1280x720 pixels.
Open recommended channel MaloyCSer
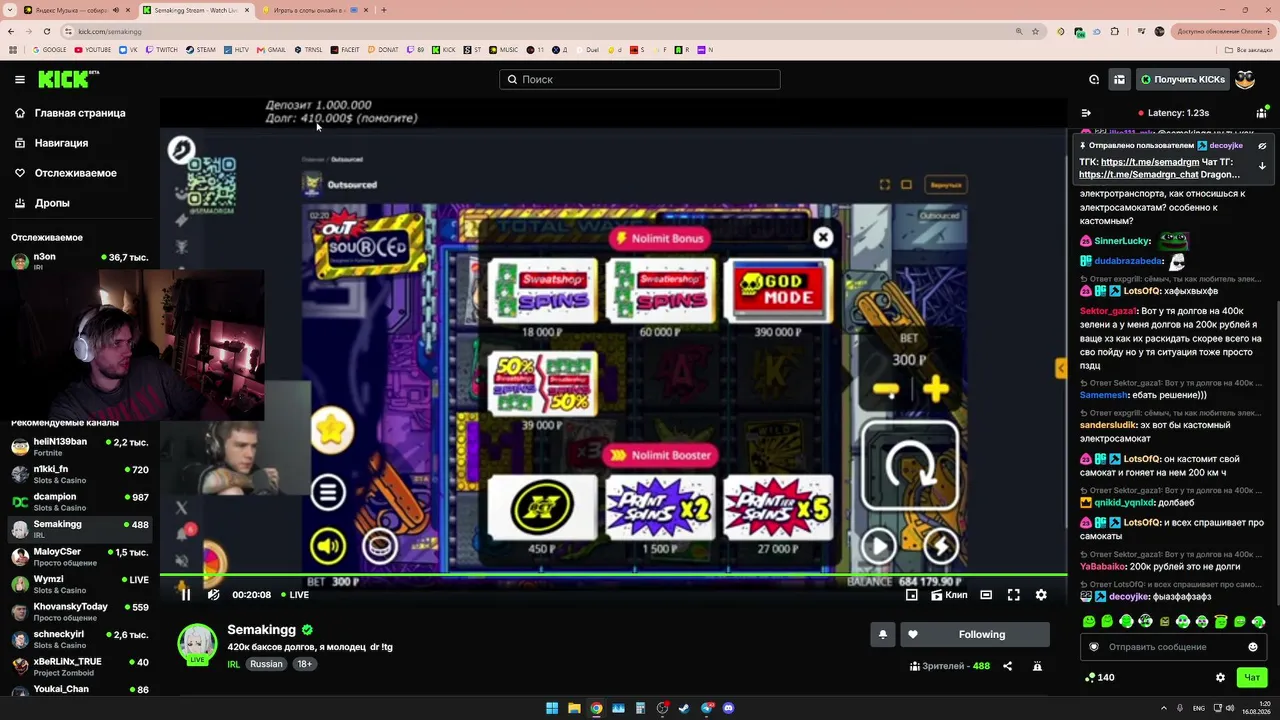(x=80, y=556)
